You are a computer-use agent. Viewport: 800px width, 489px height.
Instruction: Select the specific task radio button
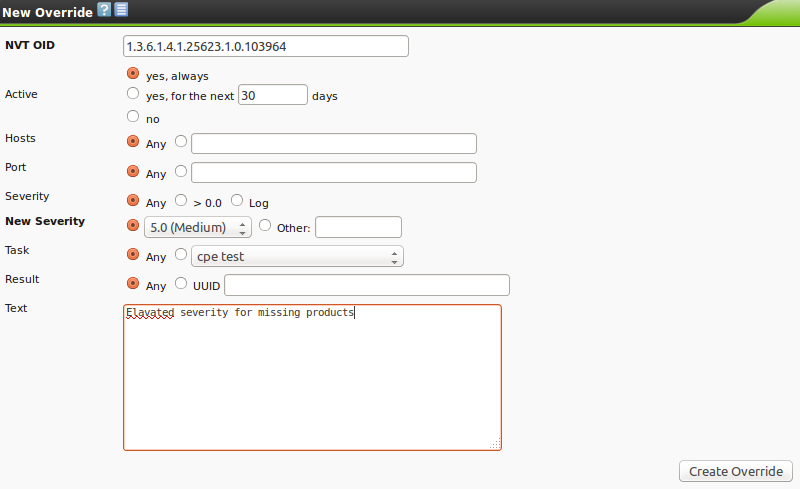(181, 254)
